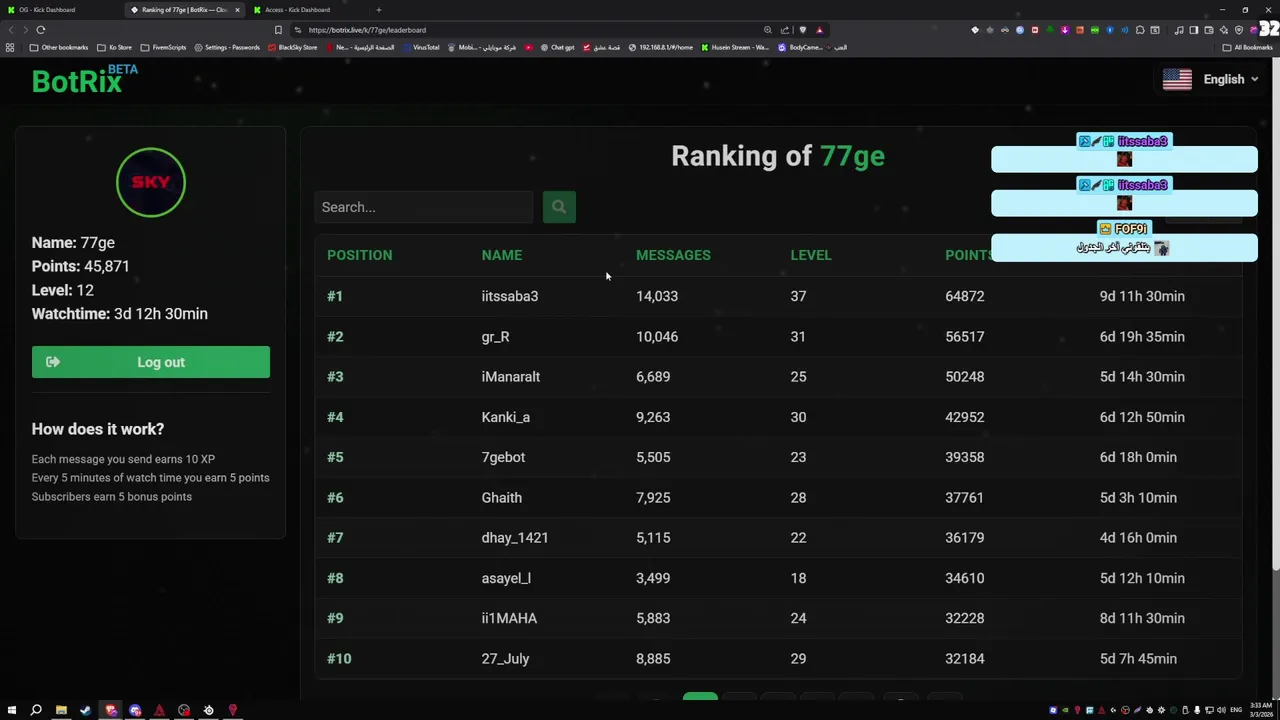Screen dimensions: 1280x720
Task: Go forward with the browser forward arrow
Action: [x=25, y=30]
